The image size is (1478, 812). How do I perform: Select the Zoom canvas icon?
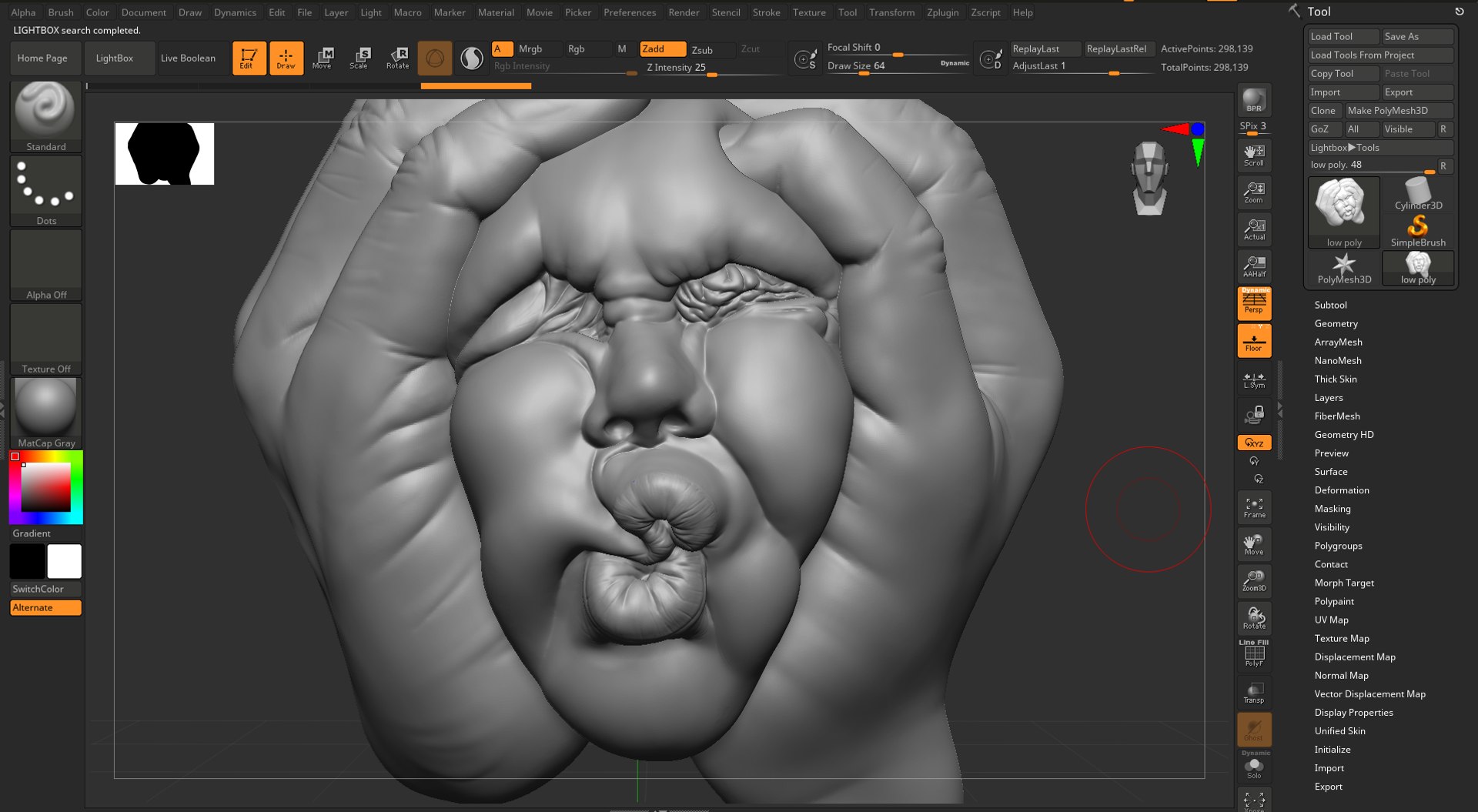(x=1254, y=192)
